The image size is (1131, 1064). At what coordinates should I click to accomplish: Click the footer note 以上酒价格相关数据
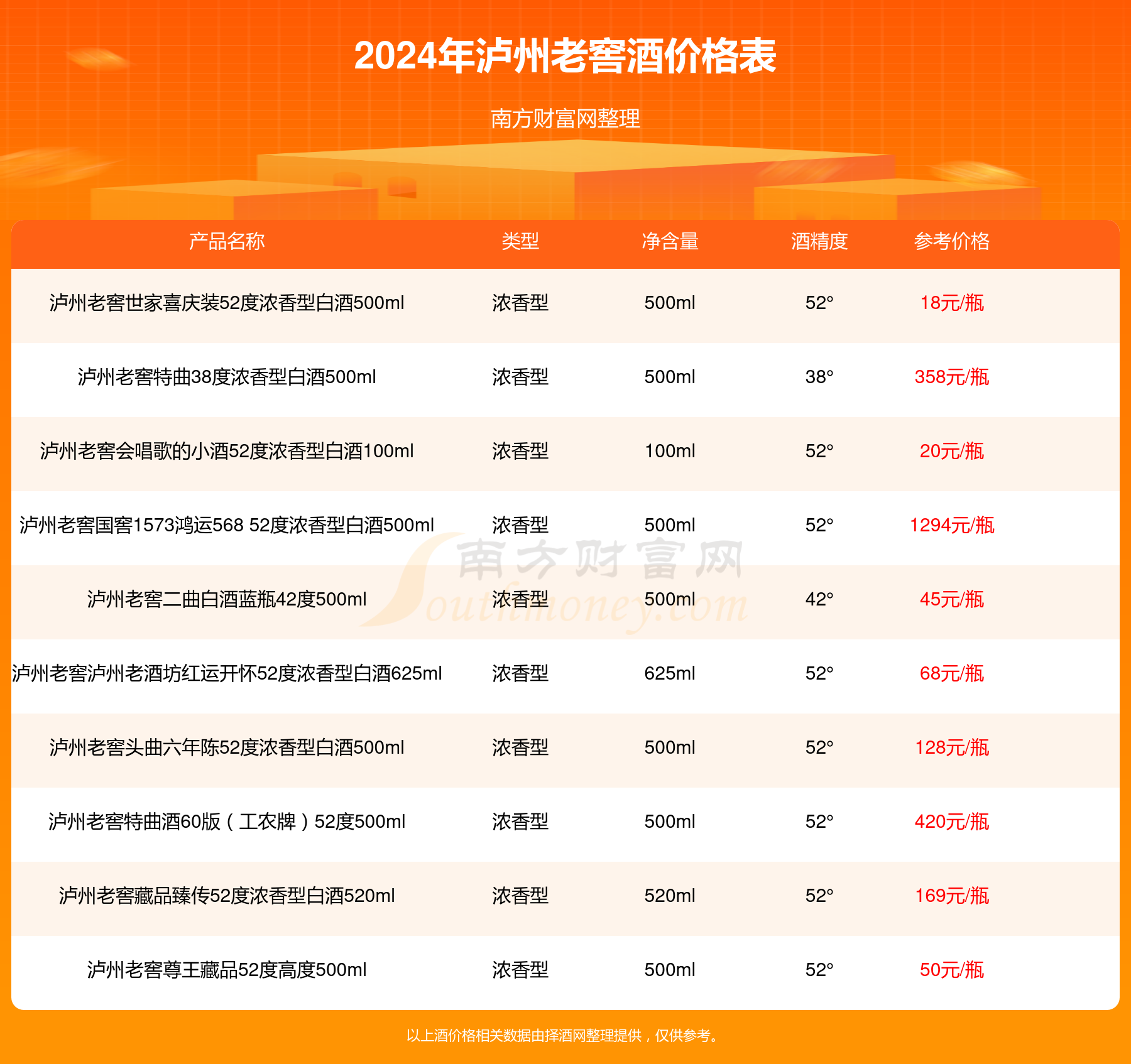(562, 1036)
